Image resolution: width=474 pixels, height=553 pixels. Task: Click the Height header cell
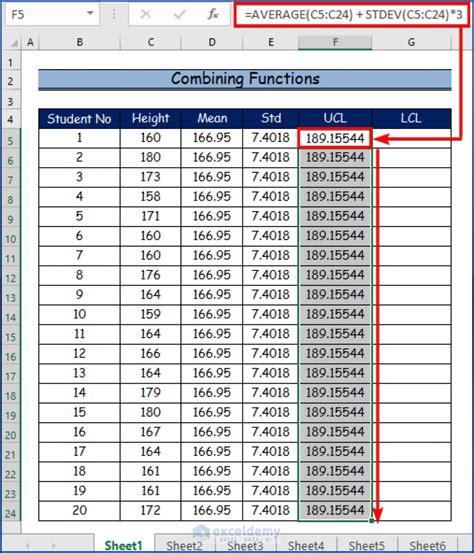151,119
